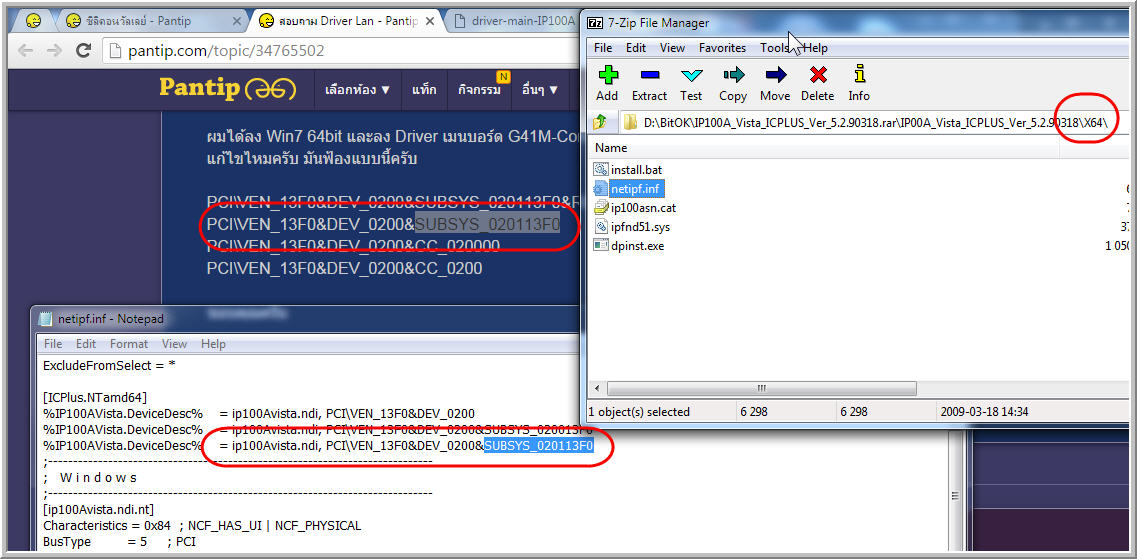Click the BusType = 5 line in Notepad
Viewport: 1137px width, 559px height.
click(x=120, y=541)
